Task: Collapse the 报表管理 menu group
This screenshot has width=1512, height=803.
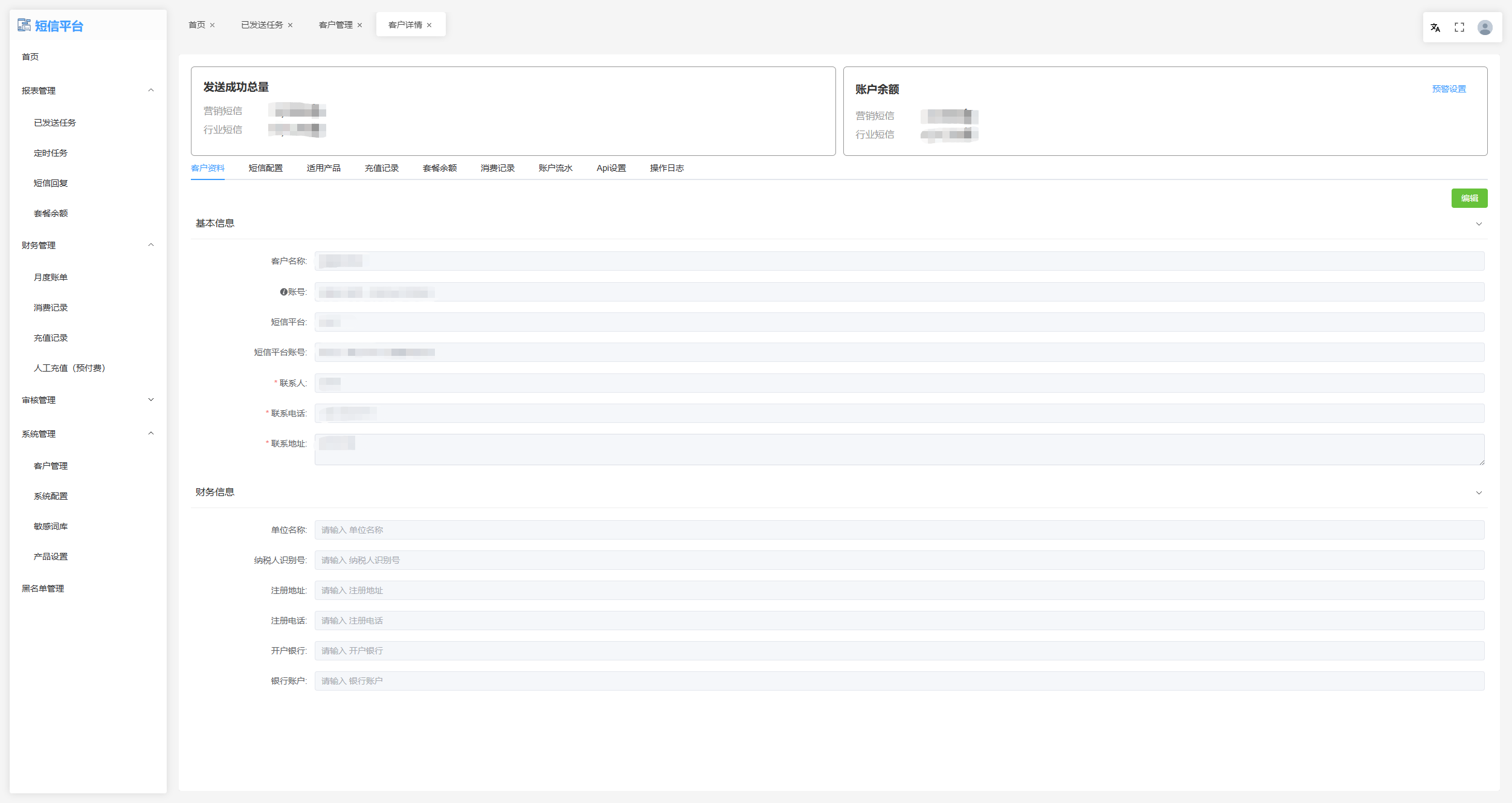Action: click(x=151, y=90)
